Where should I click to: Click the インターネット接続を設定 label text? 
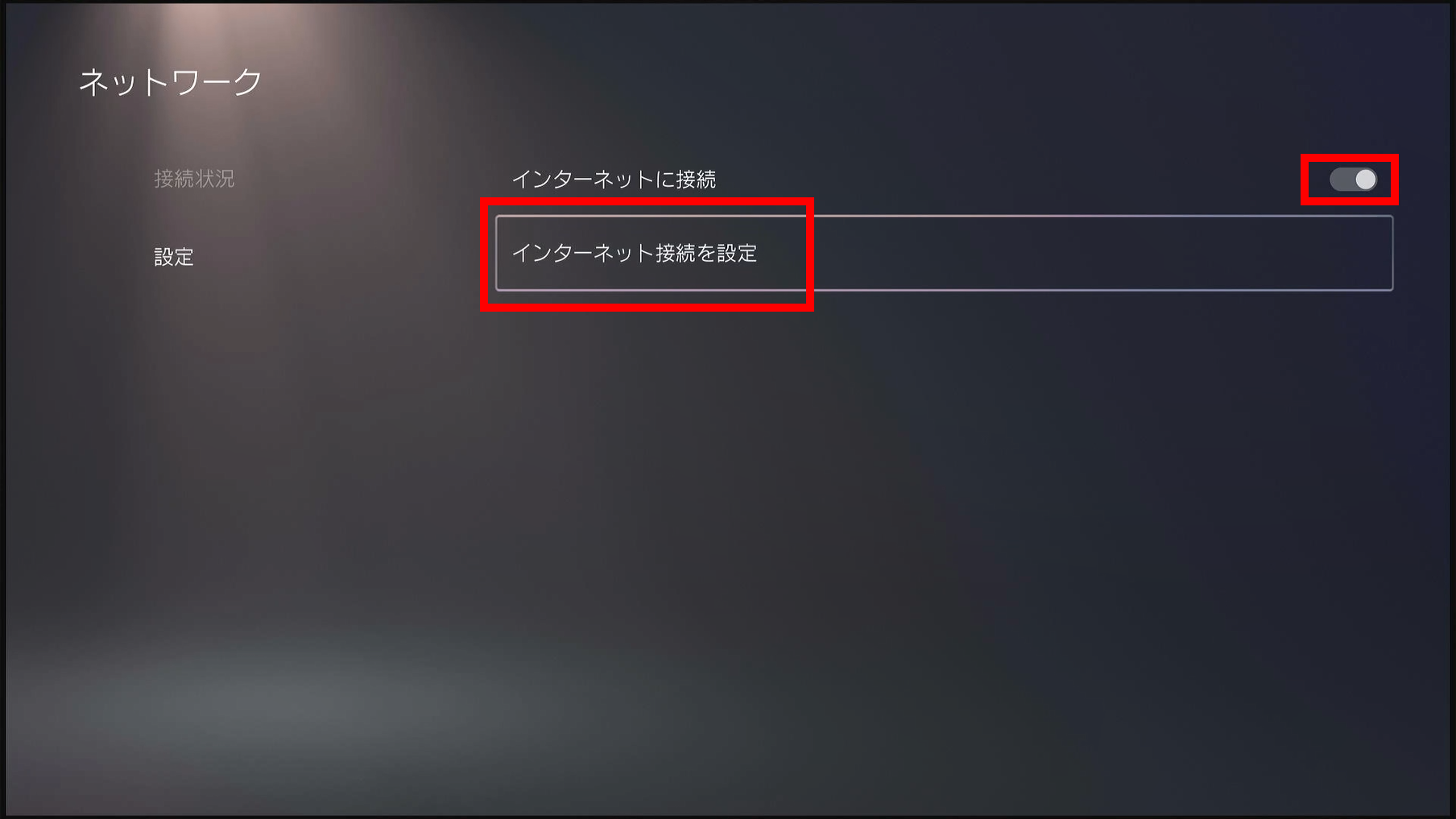[x=635, y=253]
